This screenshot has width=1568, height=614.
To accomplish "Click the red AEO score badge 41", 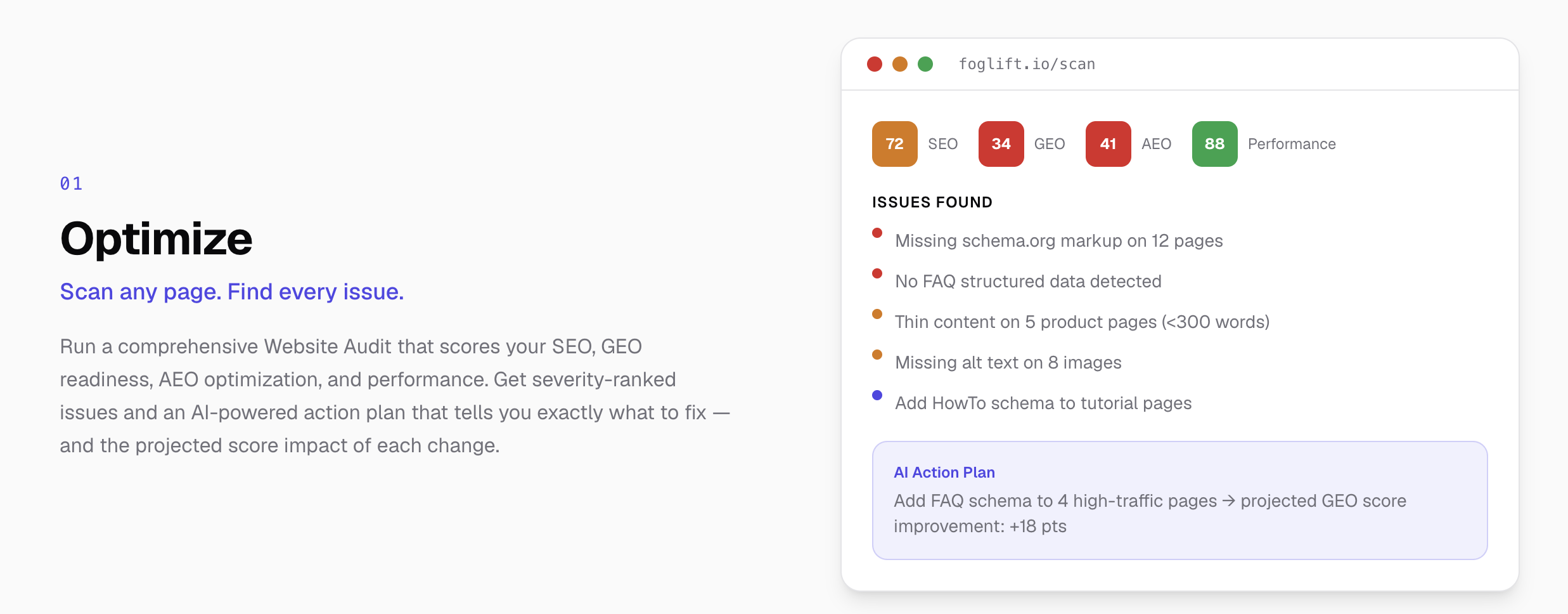I will coord(1108,144).
